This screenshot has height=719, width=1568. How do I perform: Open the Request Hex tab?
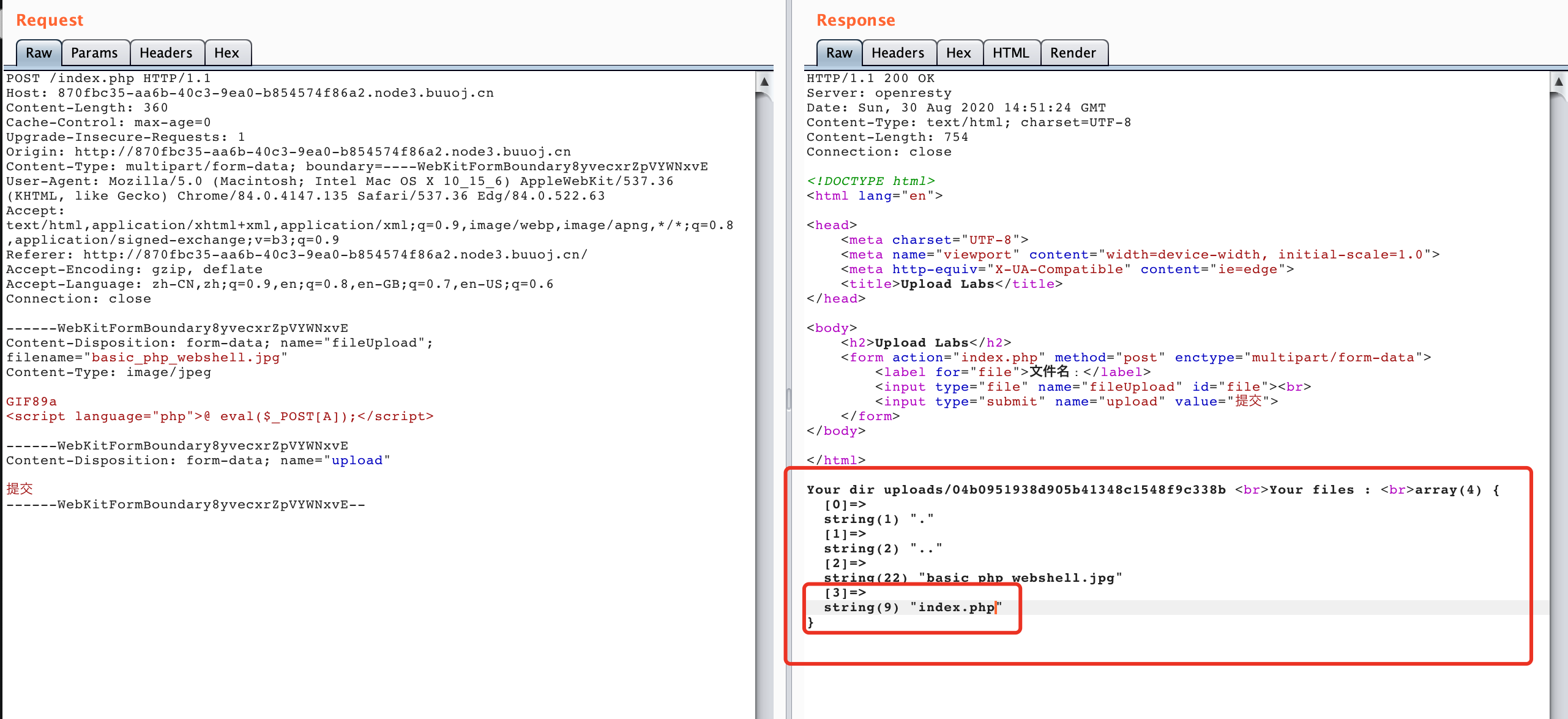[226, 53]
